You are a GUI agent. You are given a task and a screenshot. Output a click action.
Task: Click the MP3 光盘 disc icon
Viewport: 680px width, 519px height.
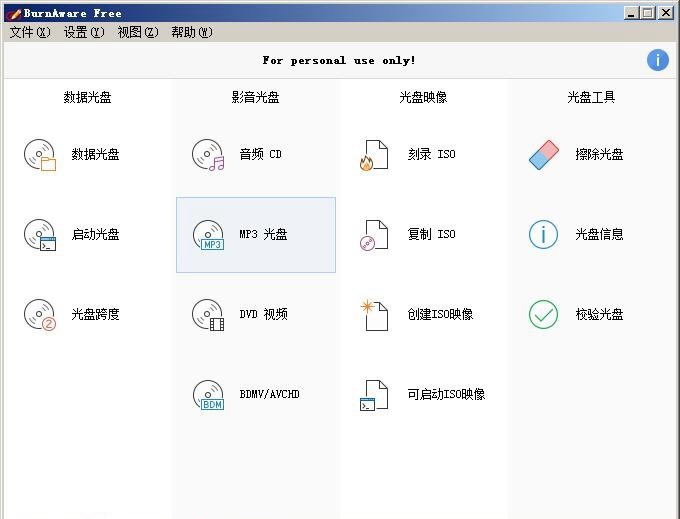(x=208, y=235)
